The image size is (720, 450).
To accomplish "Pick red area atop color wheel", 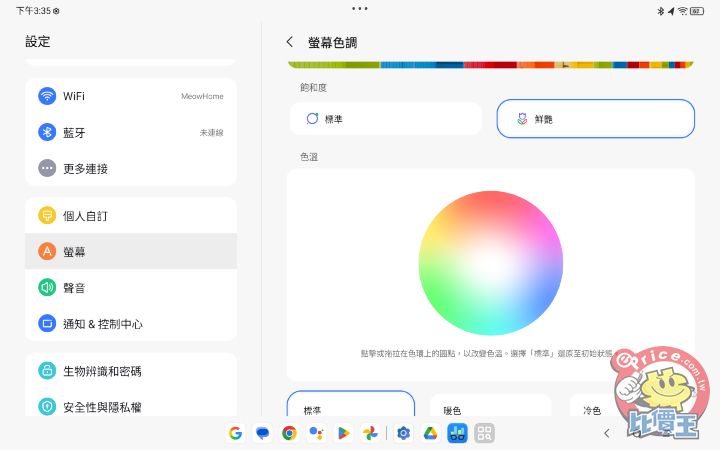I will [x=491, y=201].
